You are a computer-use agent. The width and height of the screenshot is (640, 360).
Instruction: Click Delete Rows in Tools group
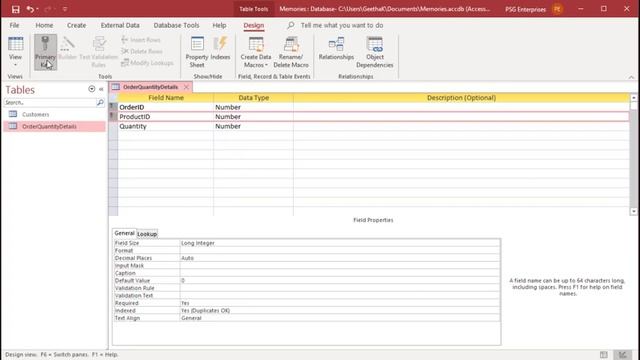142,51
